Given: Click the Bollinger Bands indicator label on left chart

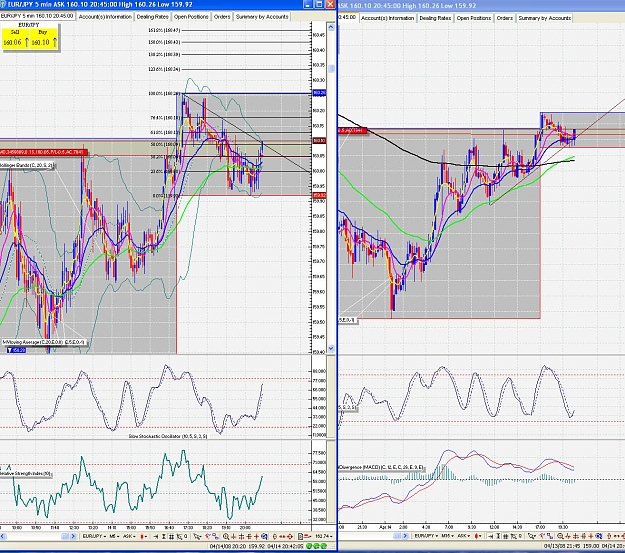Looking at the screenshot, I should pos(26,165).
